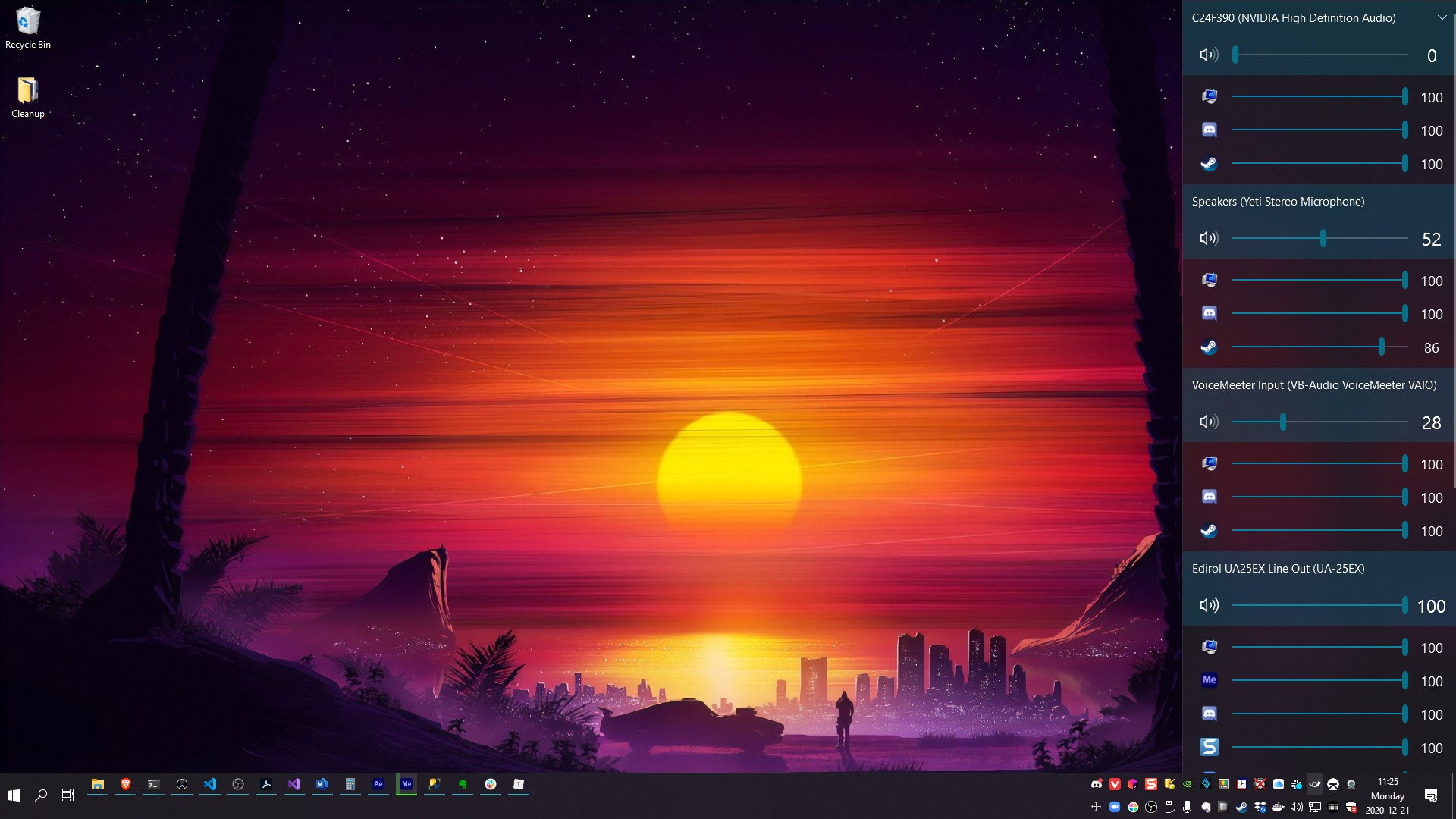Click Steam icon under C24F390 device

coord(1209,163)
